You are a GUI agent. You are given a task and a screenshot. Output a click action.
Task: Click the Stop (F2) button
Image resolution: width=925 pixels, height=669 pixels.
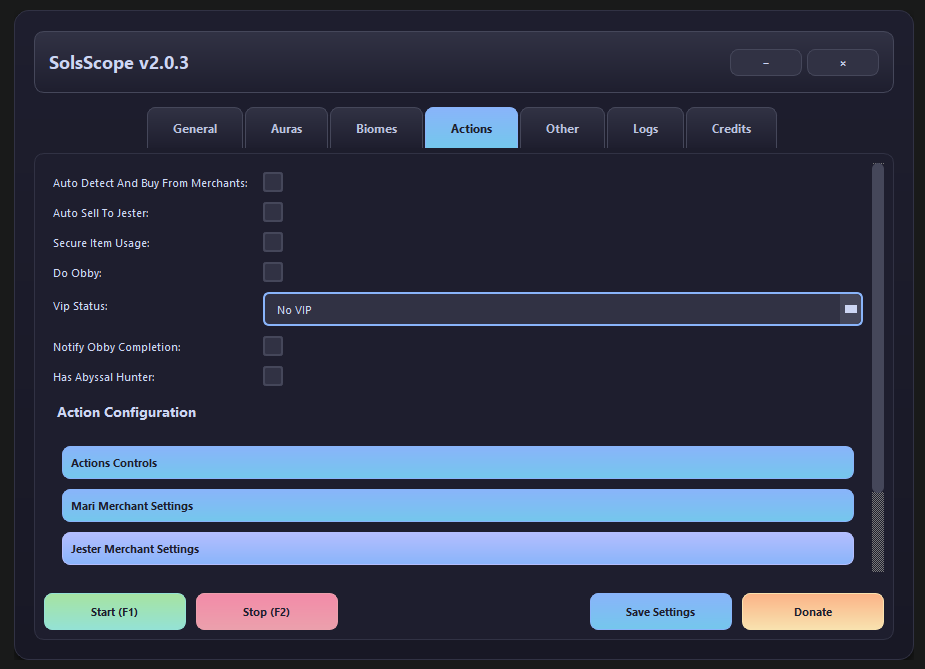pos(266,612)
